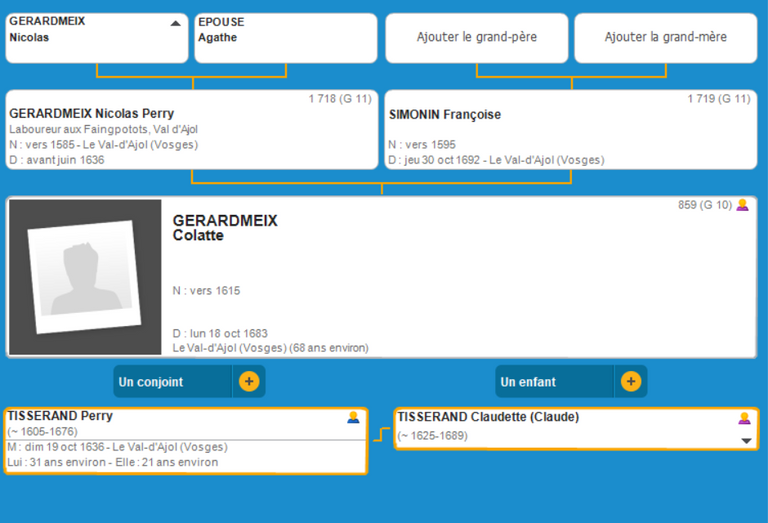Click the GERARDMEIX Colatte name heading
Image resolution: width=768 pixels, height=523 pixels.
(225, 228)
